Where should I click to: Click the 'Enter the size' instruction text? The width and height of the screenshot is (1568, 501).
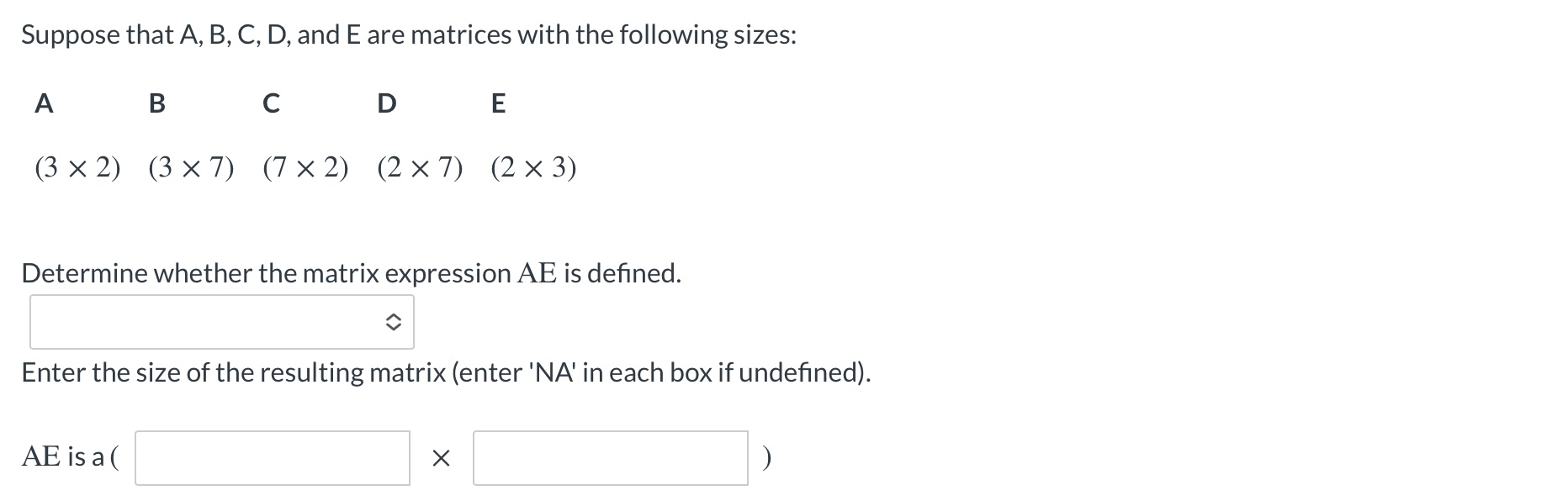[x=447, y=372]
